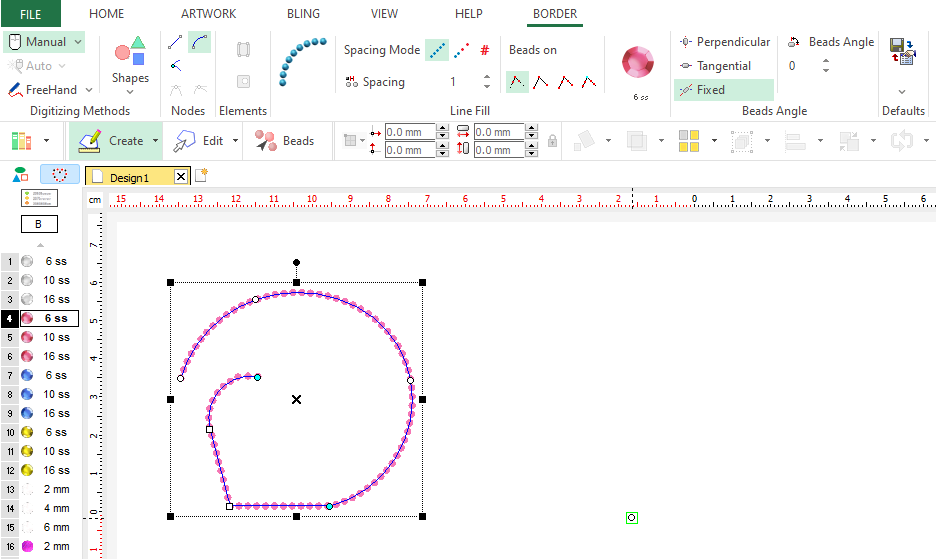Select the magenta 2 mm bead, row 16
This screenshot has height=559, width=936.
click(41, 546)
